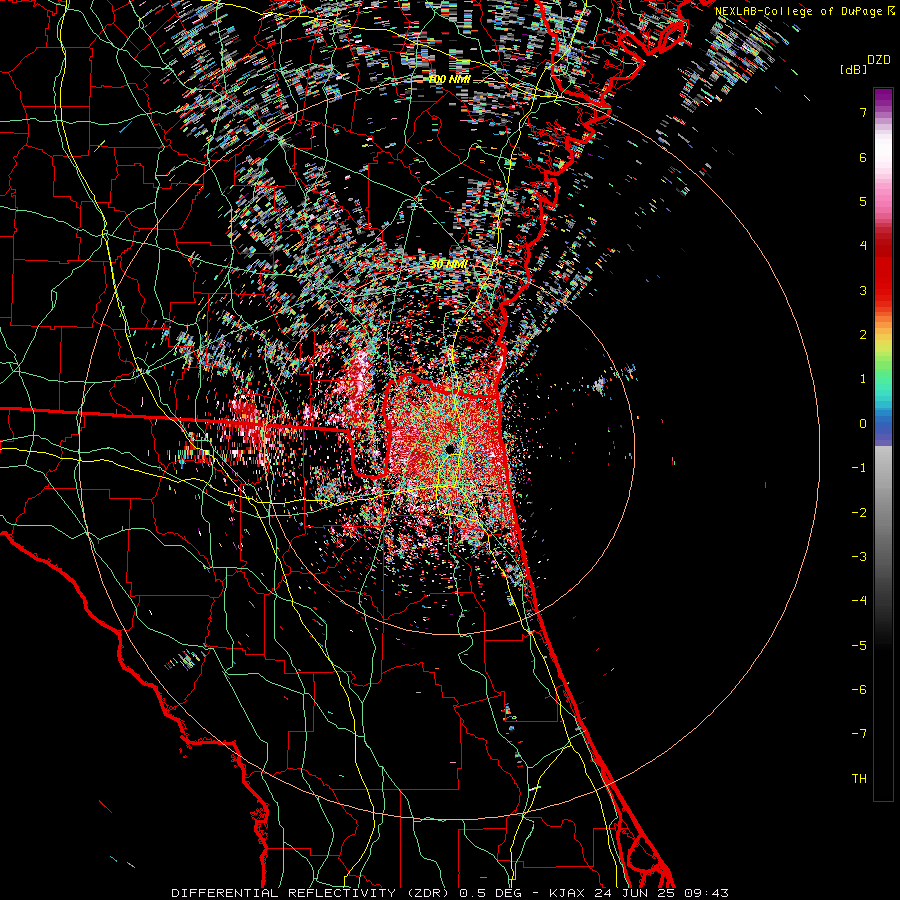Screen dimensions: 900x900
Task: Click the -5 tick label on color scale
Action: (x=859, y=646)
